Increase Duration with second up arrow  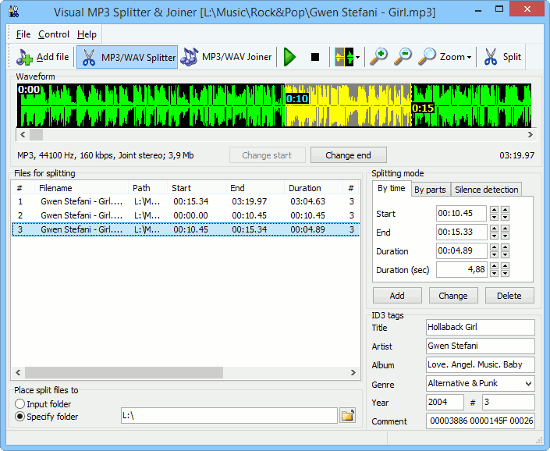coord(505,247)
